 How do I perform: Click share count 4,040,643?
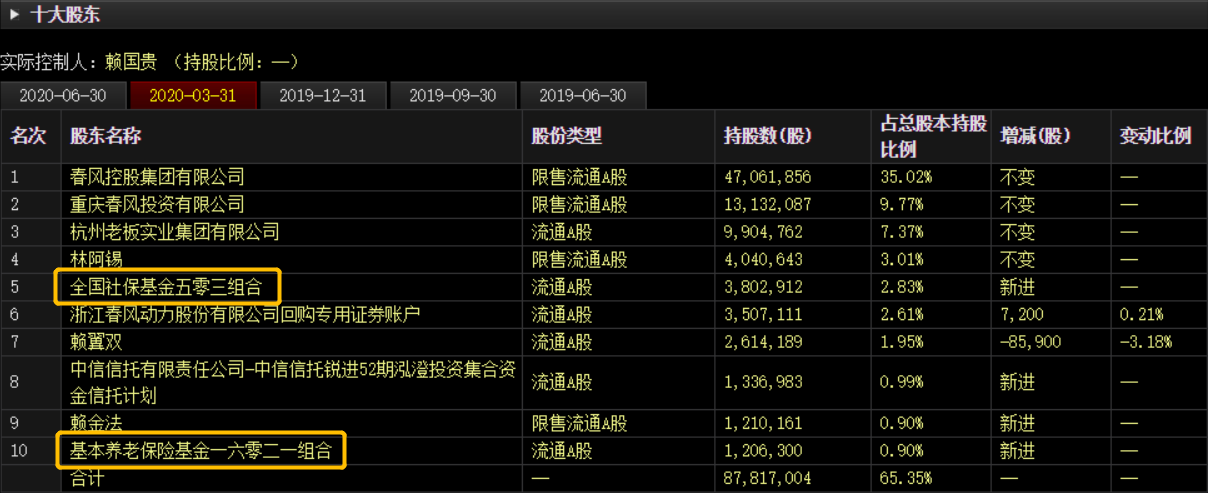click(x=763, y=260)
